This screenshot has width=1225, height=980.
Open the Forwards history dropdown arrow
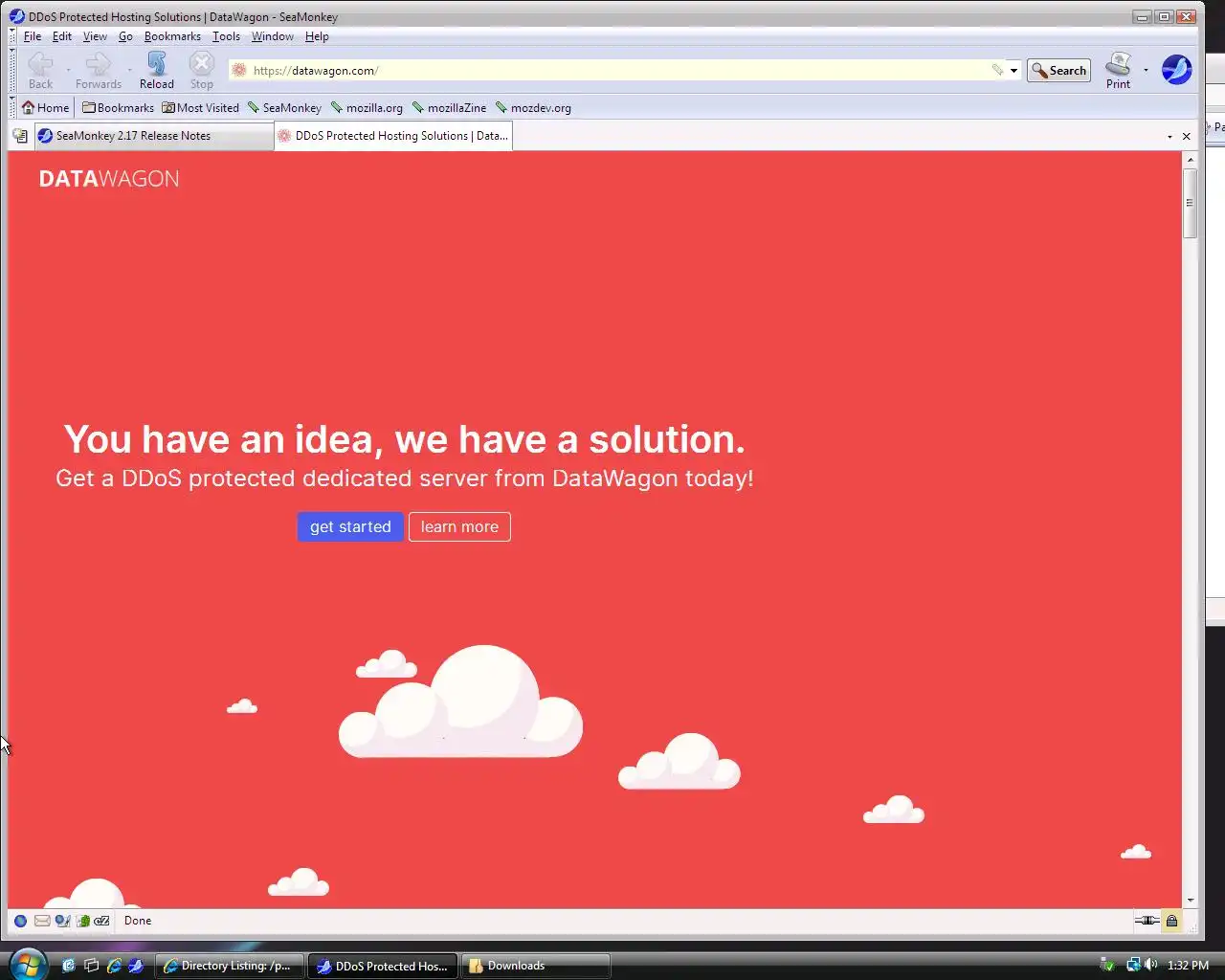pos(129,70)
